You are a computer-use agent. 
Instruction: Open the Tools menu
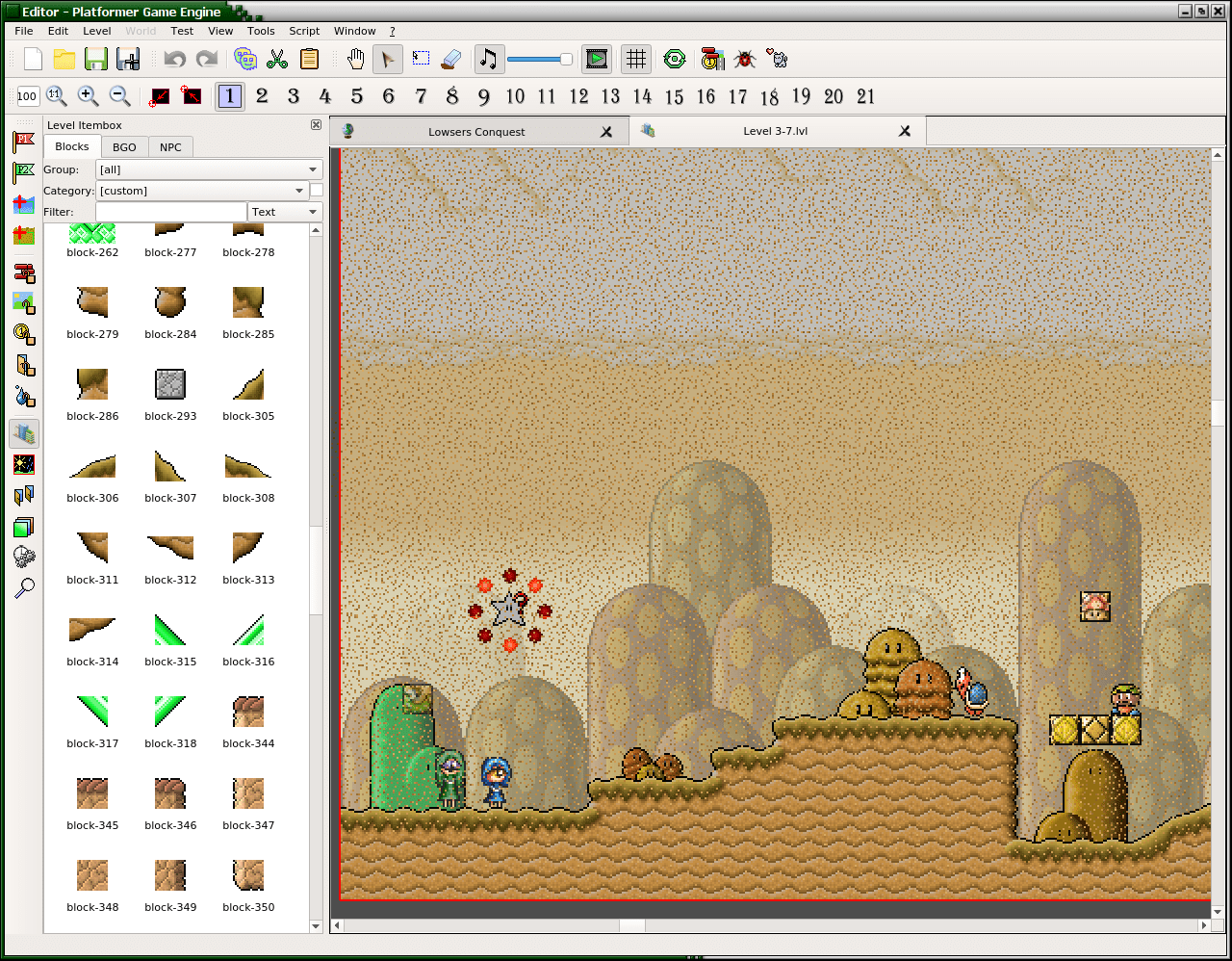tap(261, 31)
